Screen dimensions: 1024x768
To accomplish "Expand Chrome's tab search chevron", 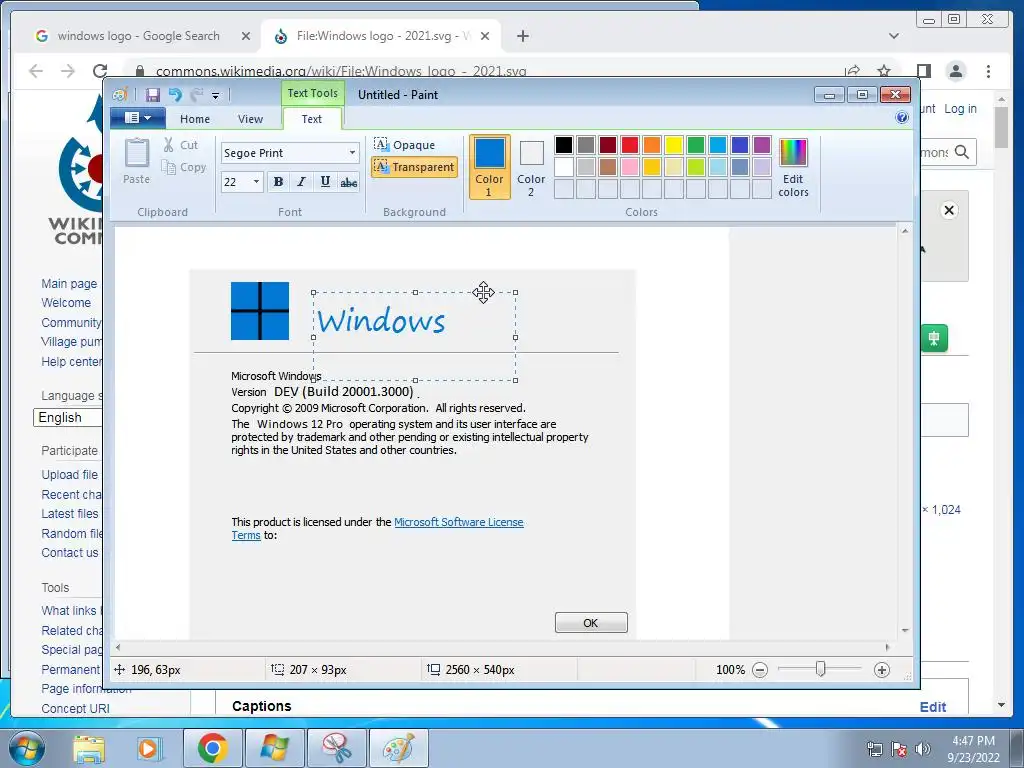I will [x=894, y=36].
